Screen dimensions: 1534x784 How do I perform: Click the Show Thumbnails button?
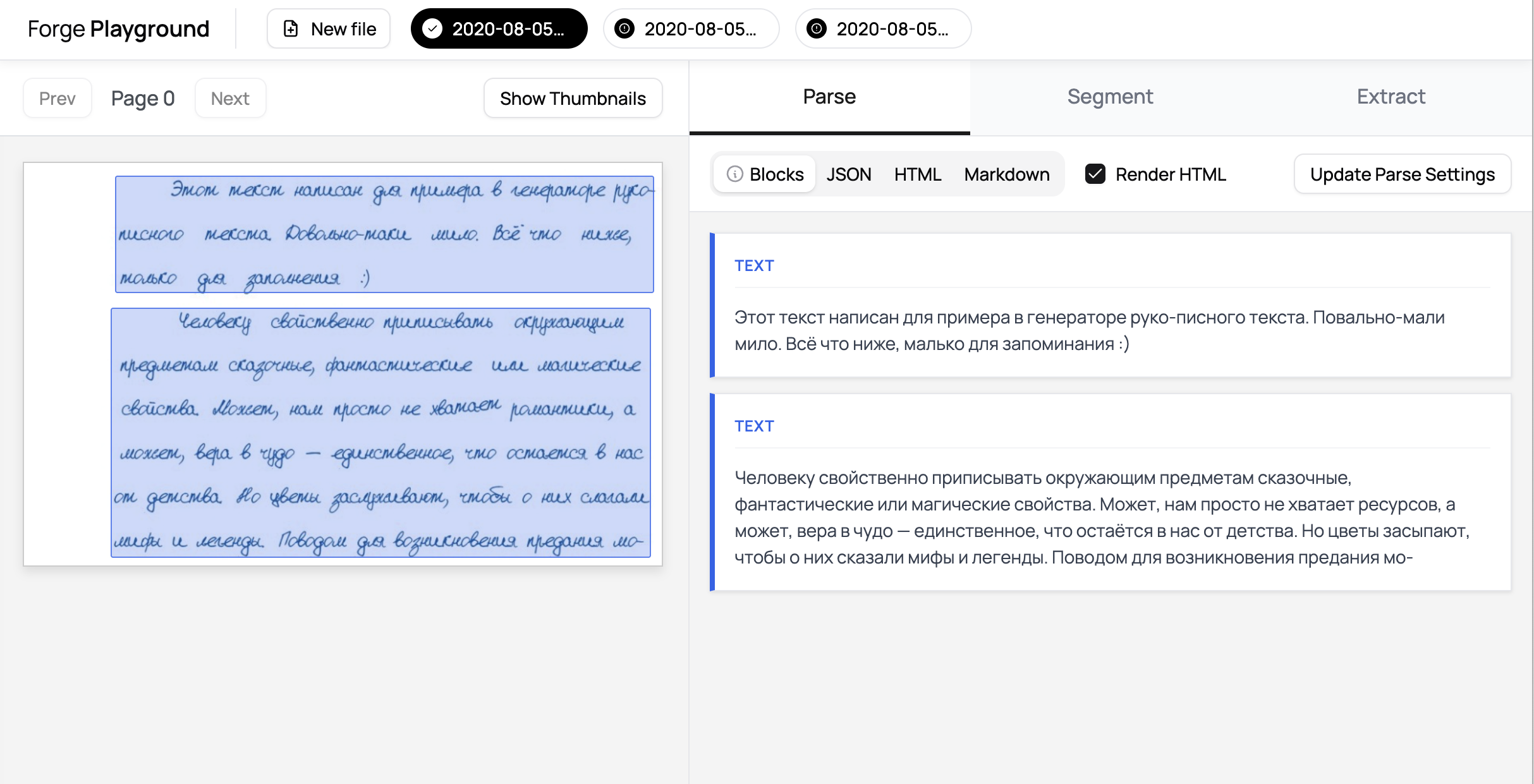tap(573, 98)
